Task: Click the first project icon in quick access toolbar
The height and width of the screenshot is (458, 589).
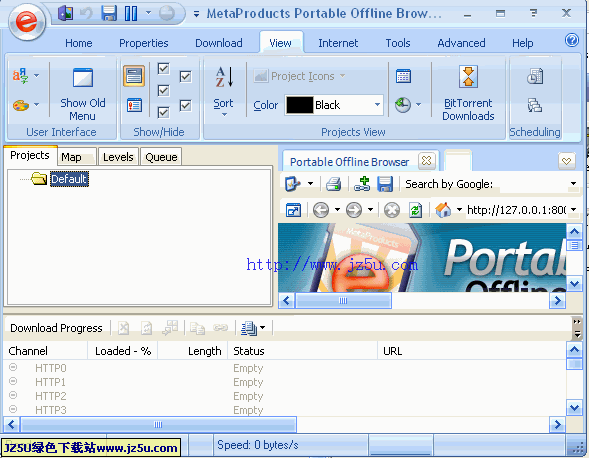Action: 65,13
